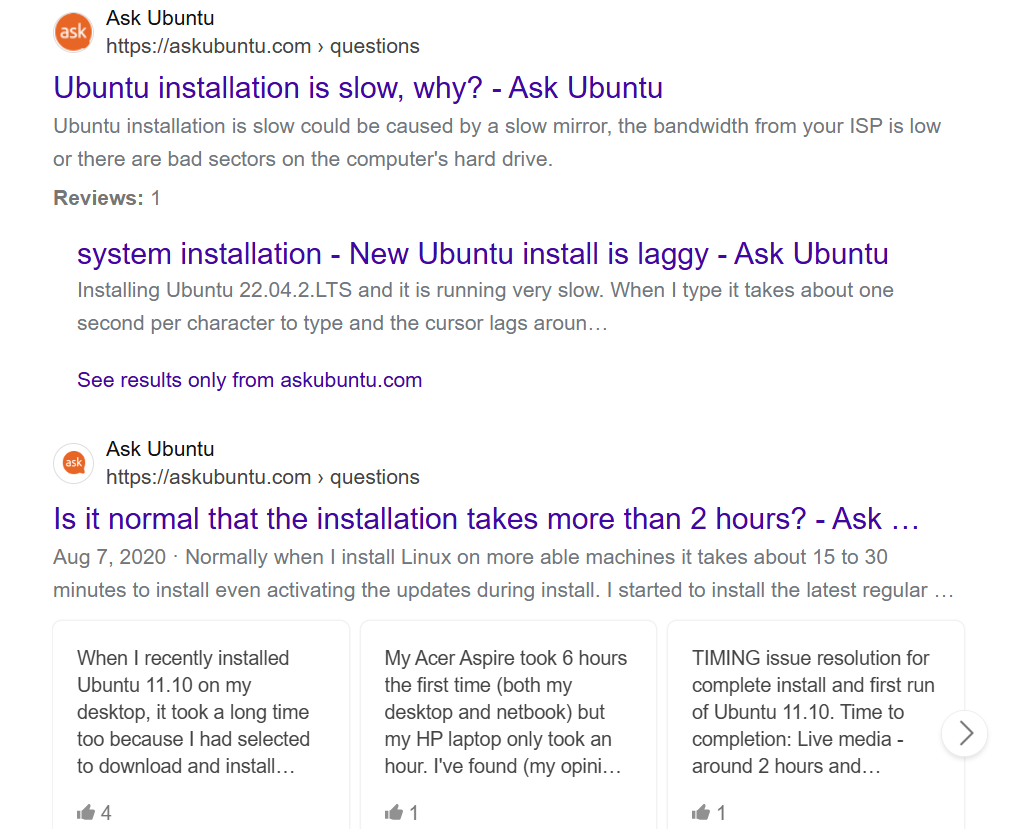
Task: Click second result's askubuntu.com URL breadcrumb
Action: click(262, 477)
